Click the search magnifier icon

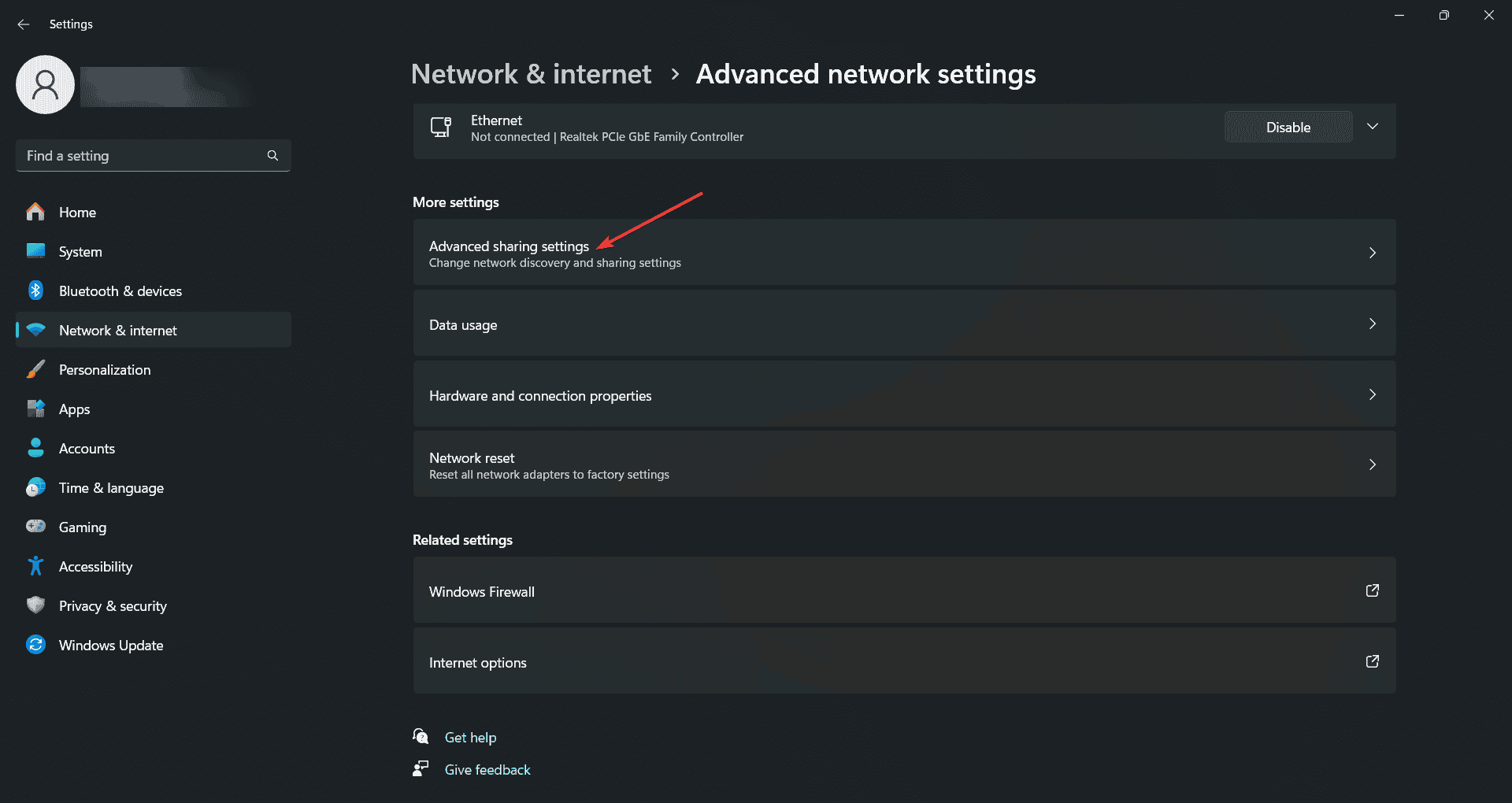(272, 156)
